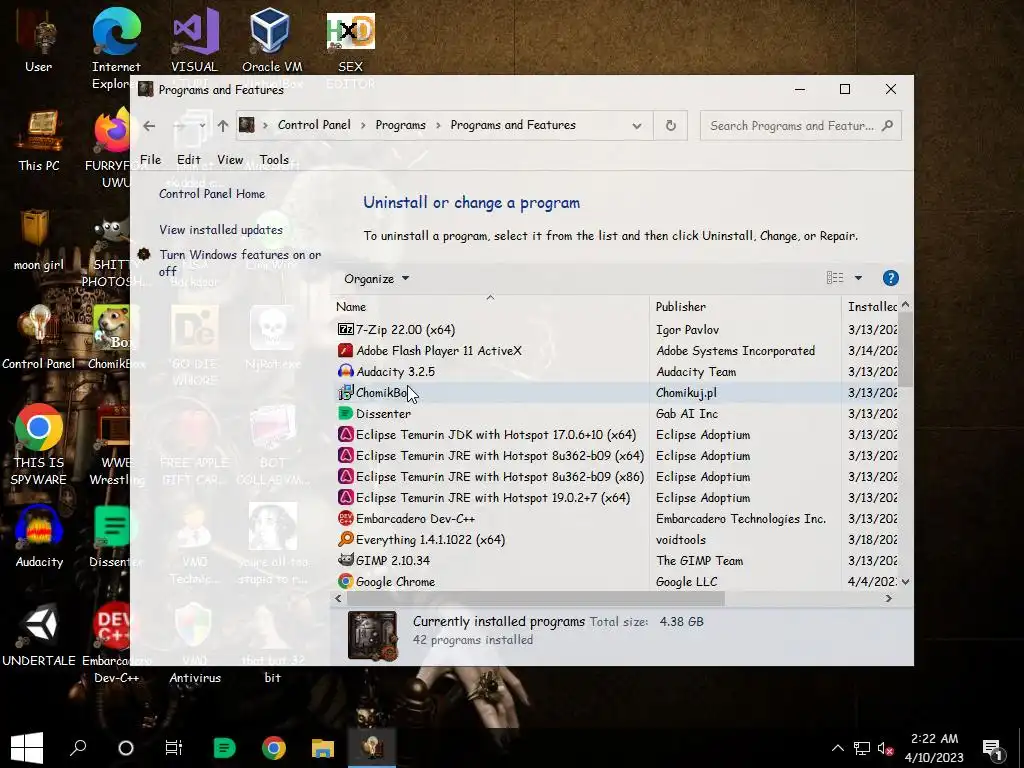
Task: Click the search magnifier in Search Programs box
Action: tap(887, 125)
